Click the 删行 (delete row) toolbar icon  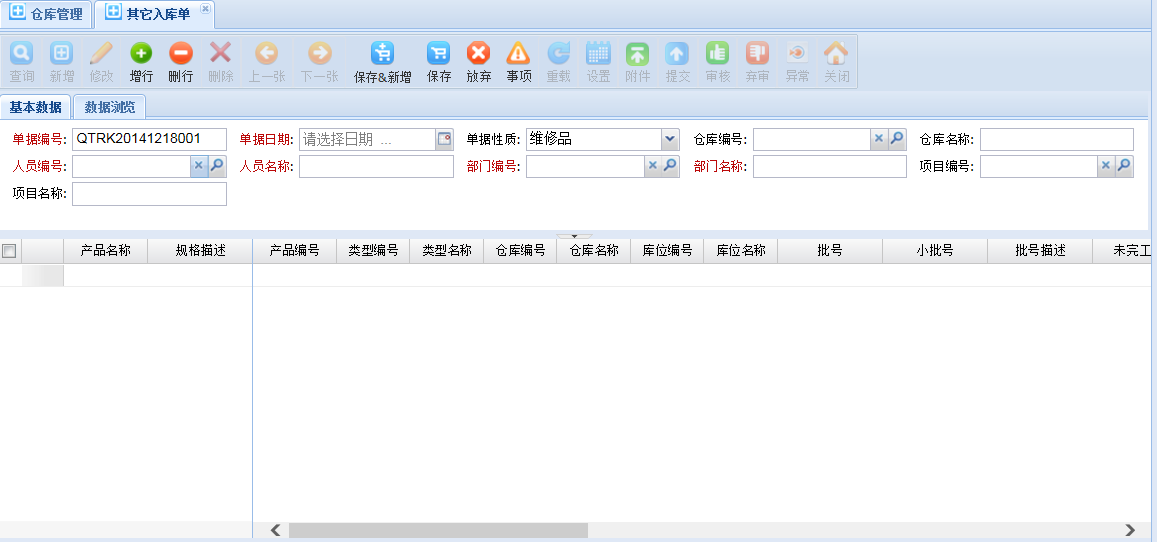181,54
